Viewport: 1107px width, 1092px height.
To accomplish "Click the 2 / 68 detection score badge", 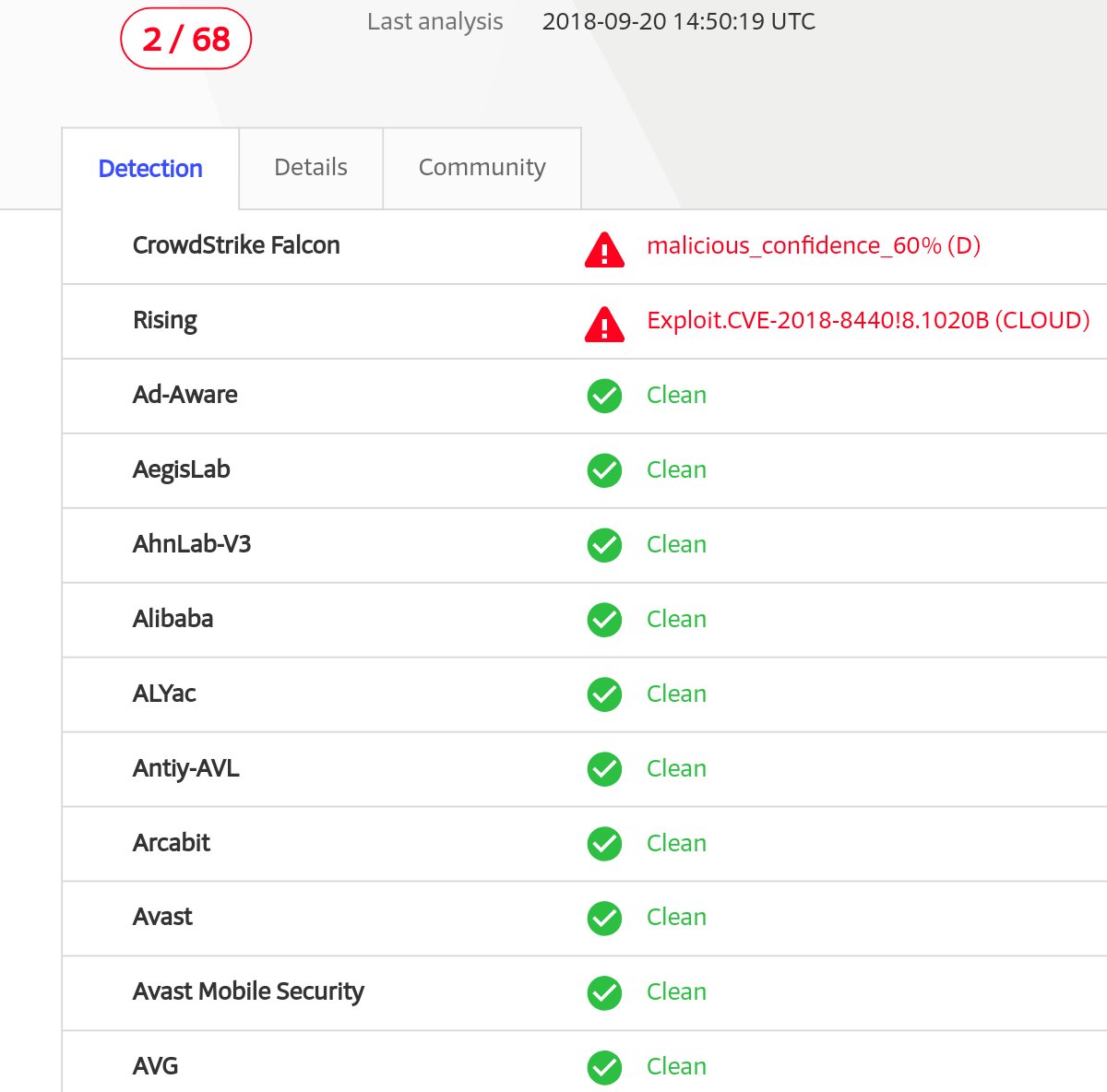I will coord(186,39).
